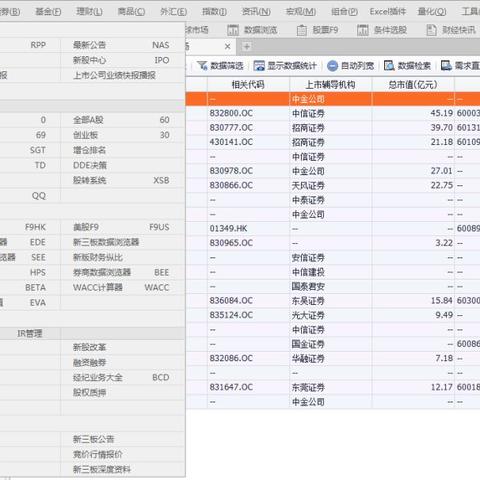Select 经纪业务大全 BCD menu entry
Viewport: 480px width, 480px height.
(x=123, y=378)
